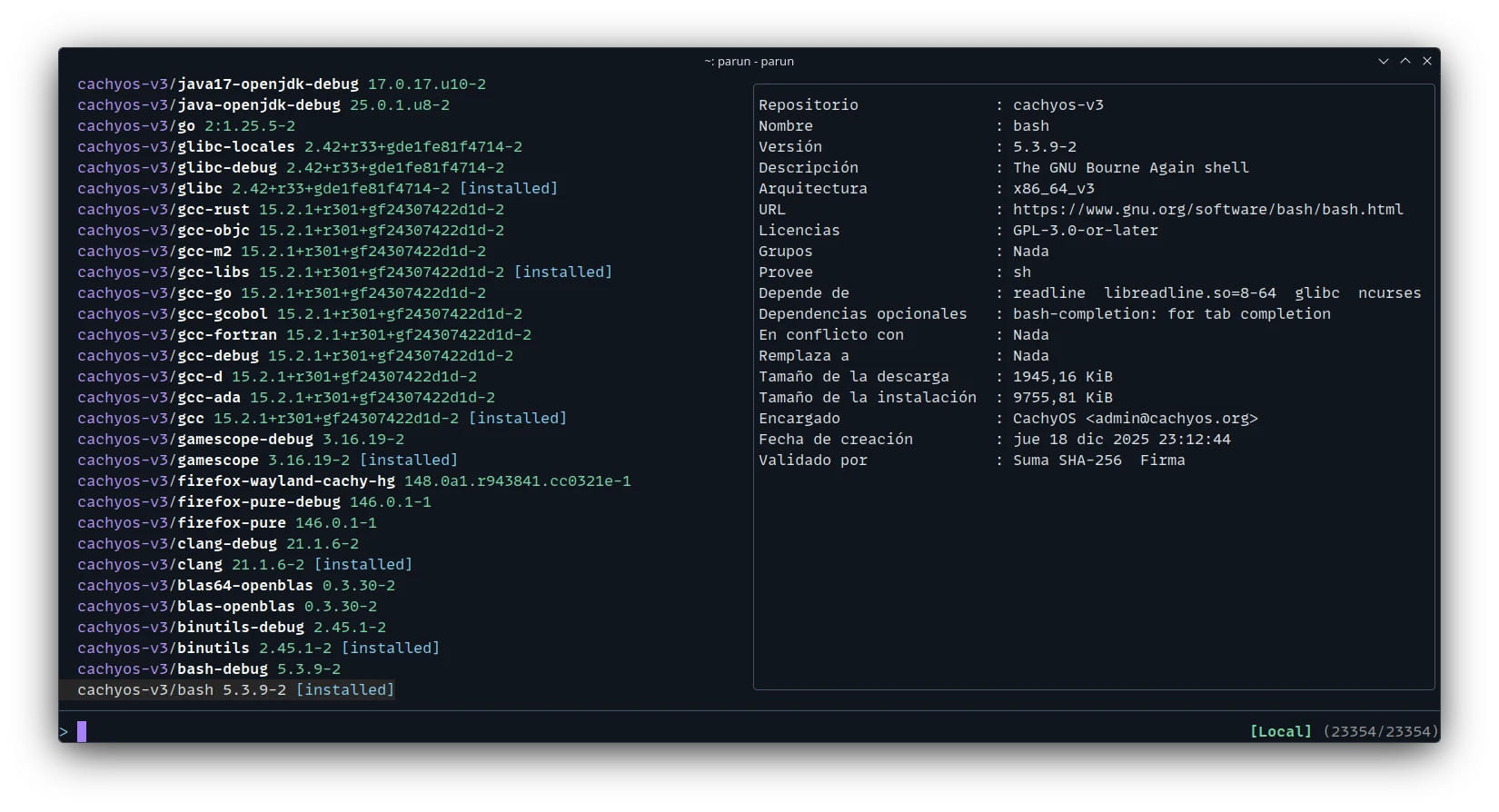Click The GNU Bourne Again shell description
This screenshot has height=812, width=1499.
click(1131, 168)
